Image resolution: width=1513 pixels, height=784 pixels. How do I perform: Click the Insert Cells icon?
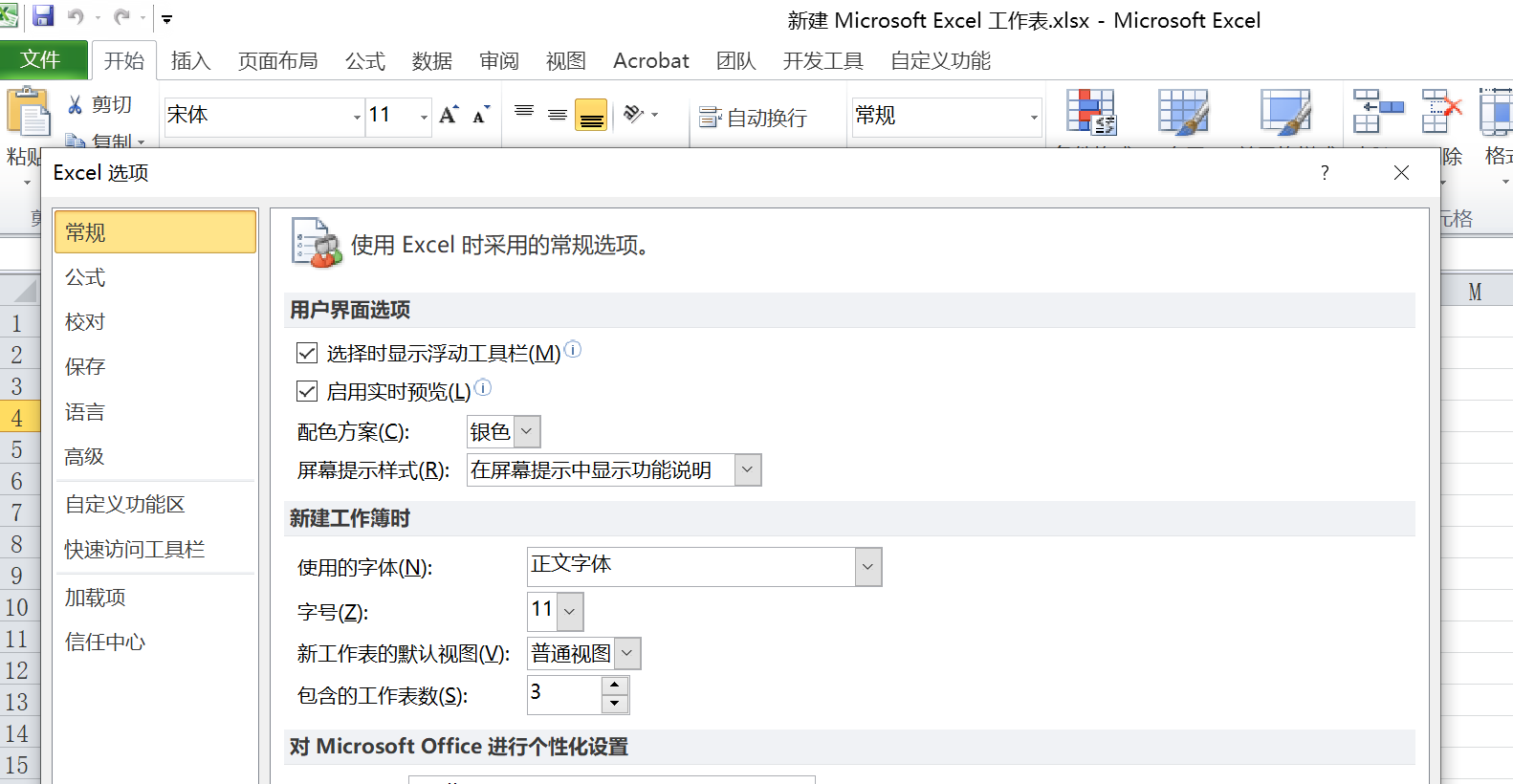pyautogui.click(x=1378, y=112)
